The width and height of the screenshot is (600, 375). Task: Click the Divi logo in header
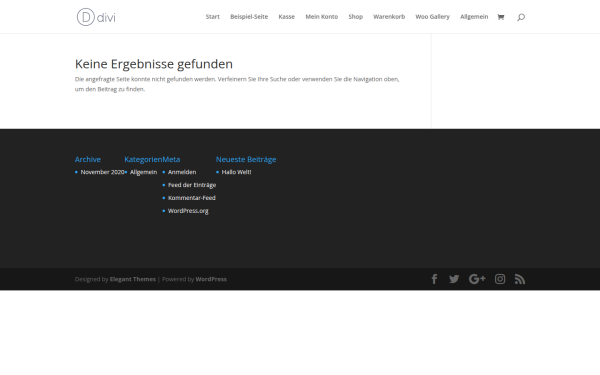point(96,17)
